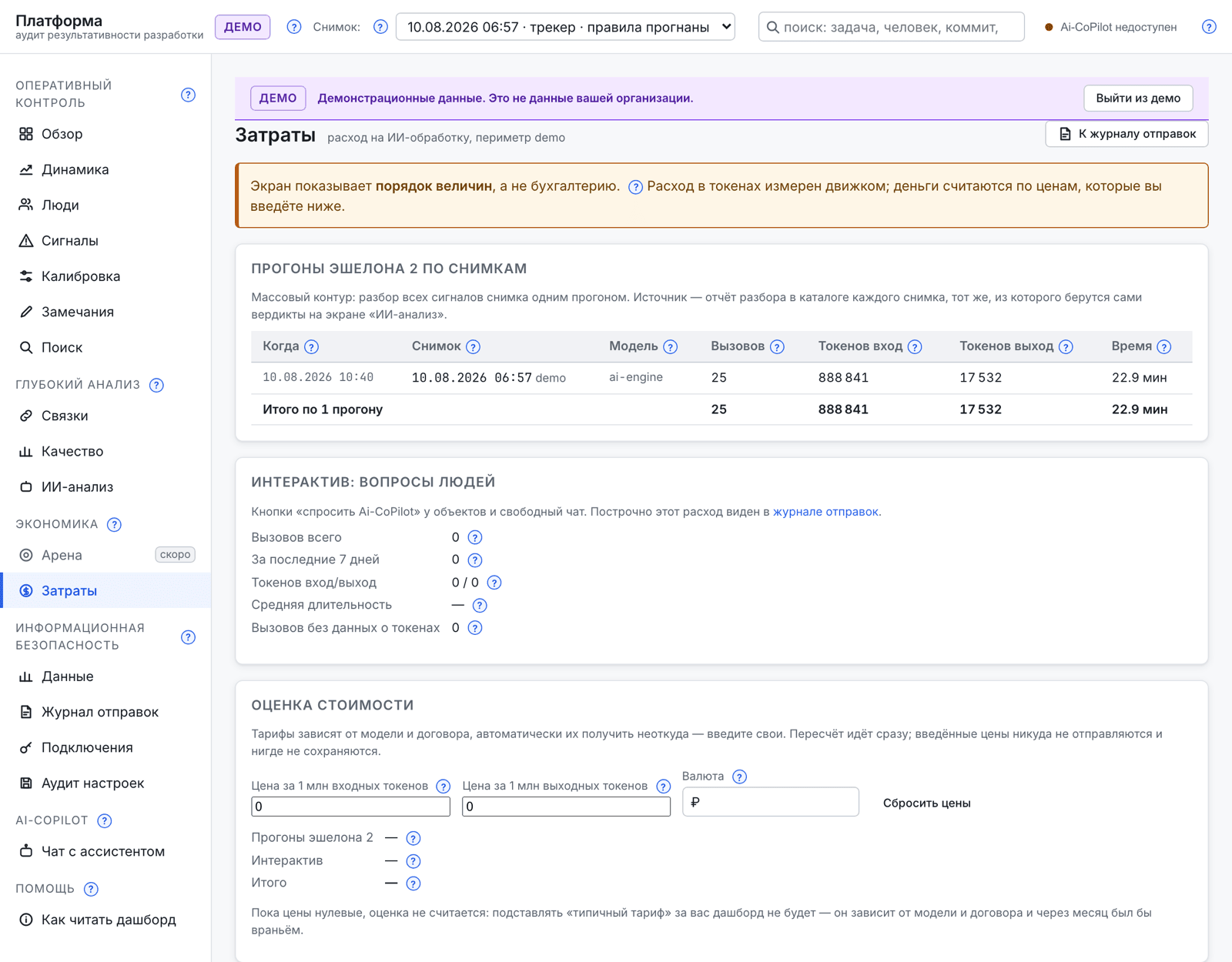Open Как читать дашборд help page
1232x962 pixels.
point(105,920)
